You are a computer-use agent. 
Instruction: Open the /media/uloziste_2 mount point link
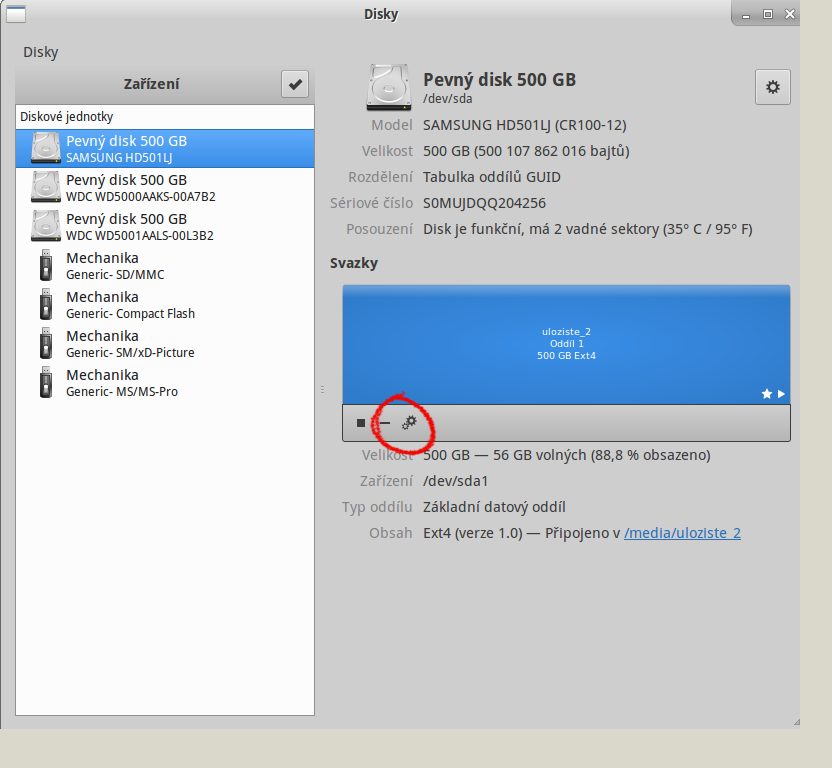coord(682,533)
